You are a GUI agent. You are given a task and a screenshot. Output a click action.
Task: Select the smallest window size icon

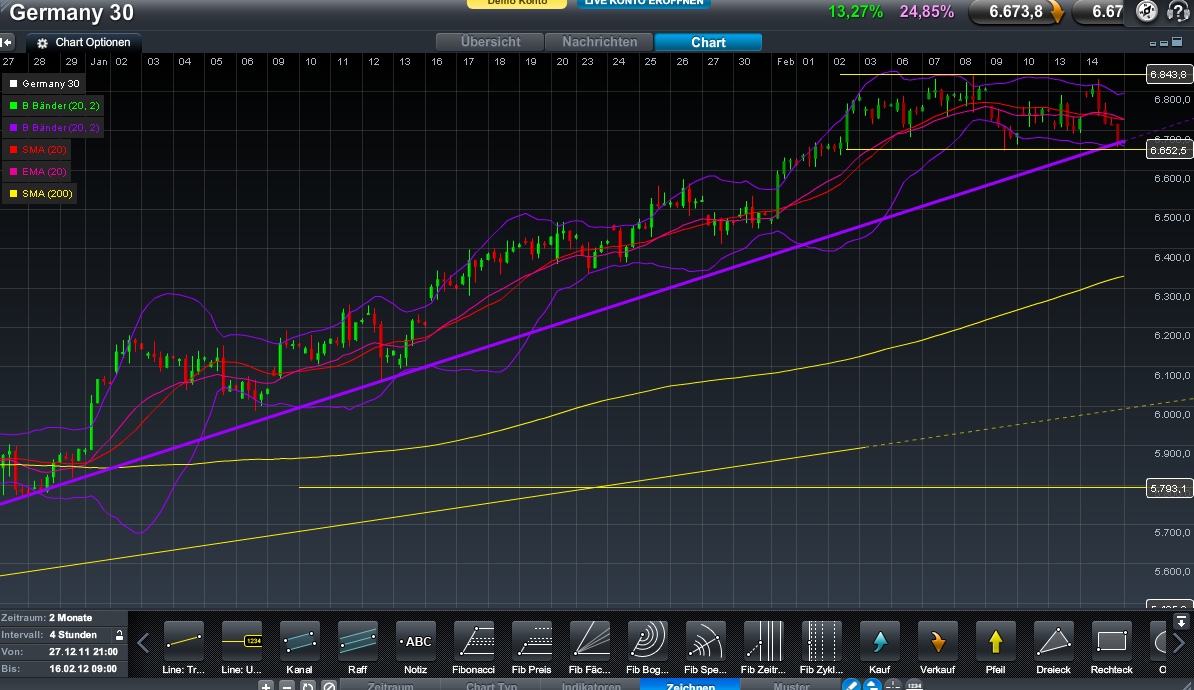(1153, 44)
